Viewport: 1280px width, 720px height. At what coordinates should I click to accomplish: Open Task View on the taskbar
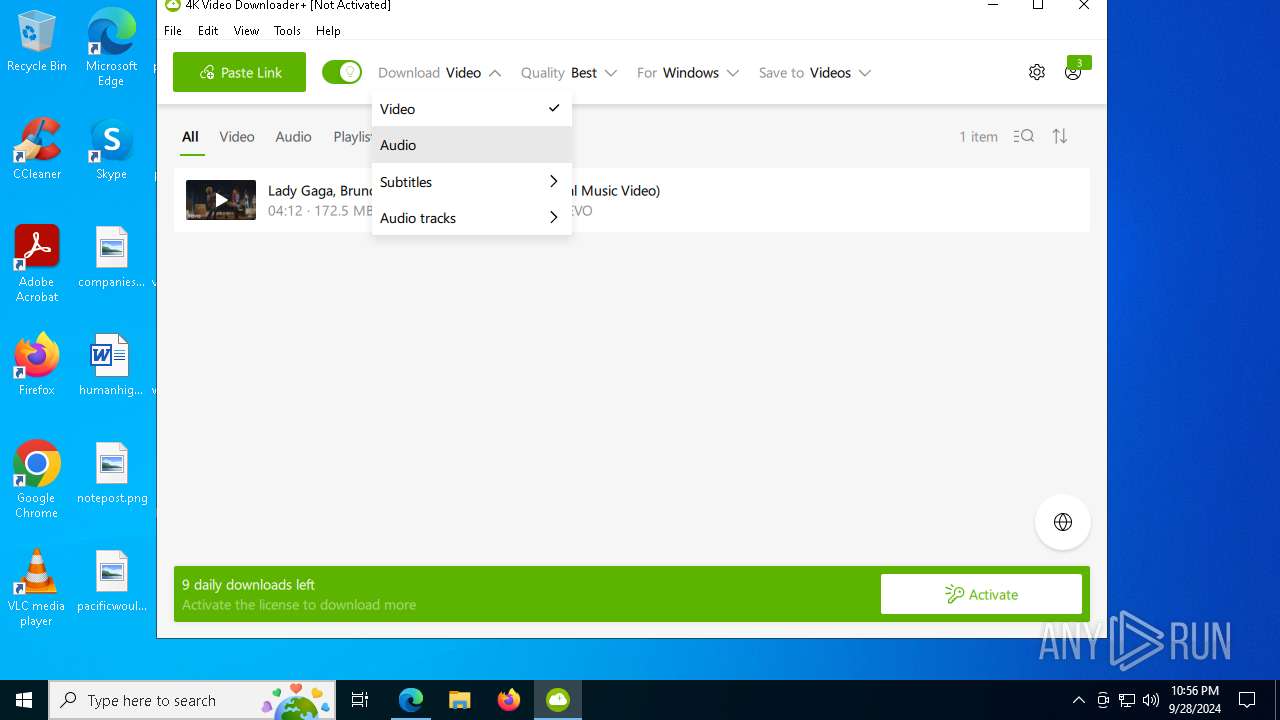click(360, 700)
